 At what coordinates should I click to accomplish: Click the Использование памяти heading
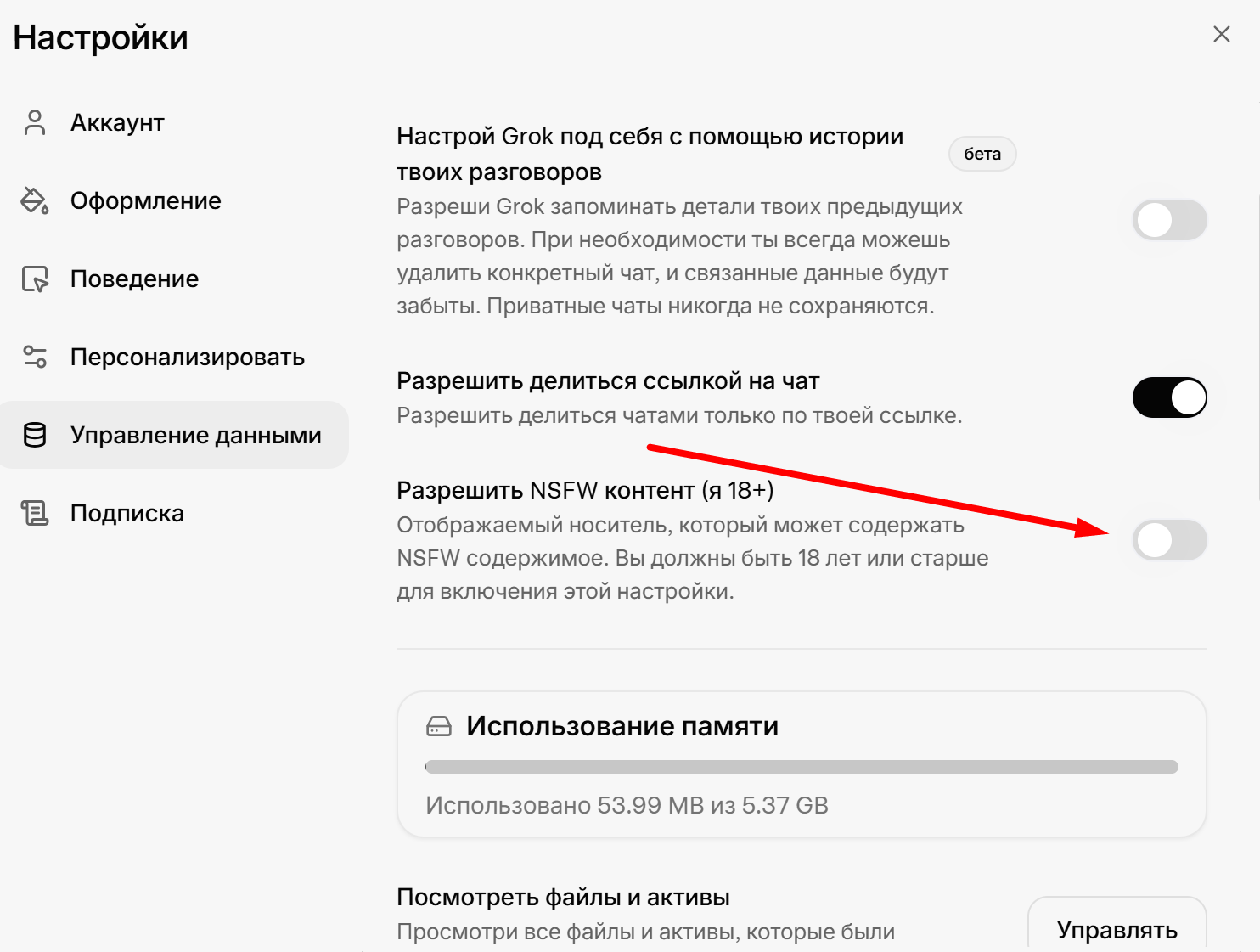622,726
